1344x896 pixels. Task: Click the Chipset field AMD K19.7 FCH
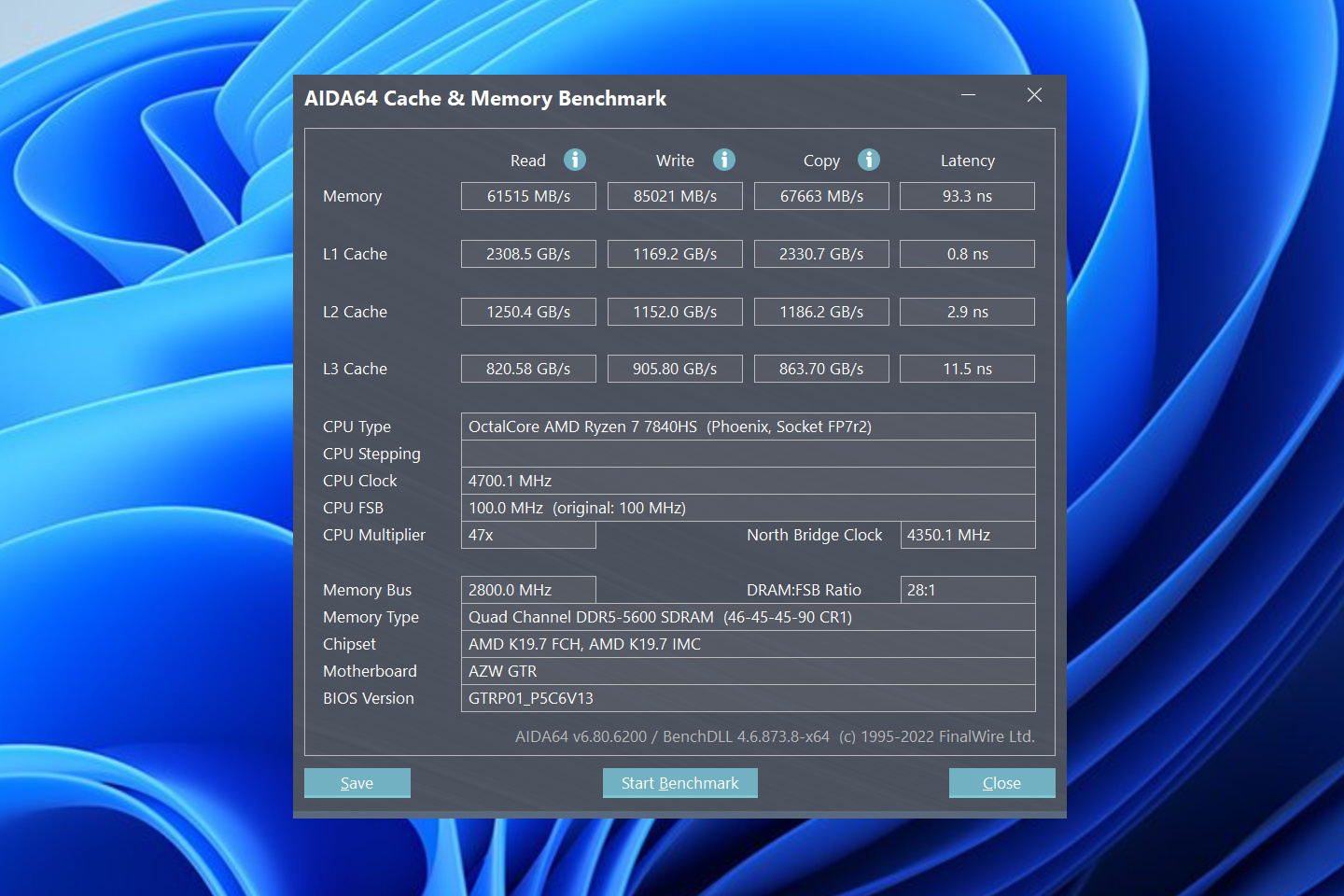pyautogui.click(x=749, y=644)
